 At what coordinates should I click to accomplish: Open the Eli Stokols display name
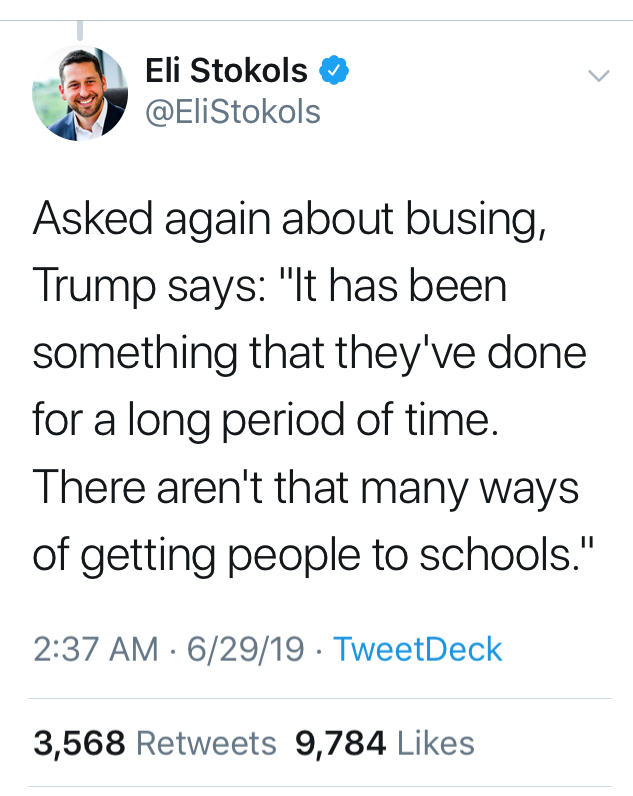pyautogui.click(x=226, y=71)
